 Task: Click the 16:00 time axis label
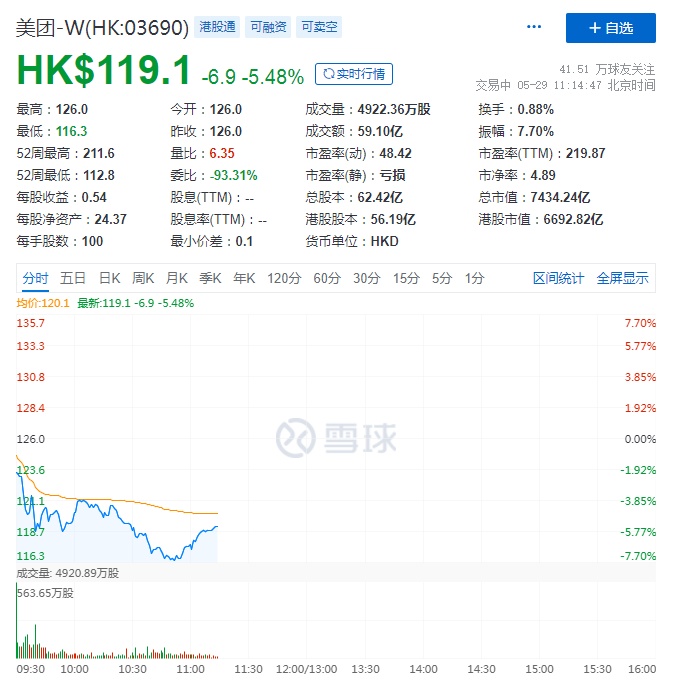click(x=642, y=669)
